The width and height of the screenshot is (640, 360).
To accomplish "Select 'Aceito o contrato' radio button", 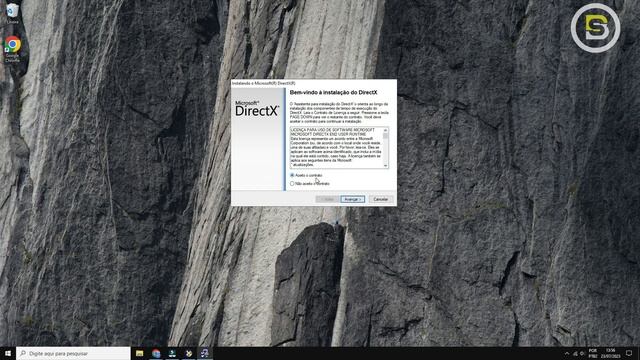I will coord(292,175).
